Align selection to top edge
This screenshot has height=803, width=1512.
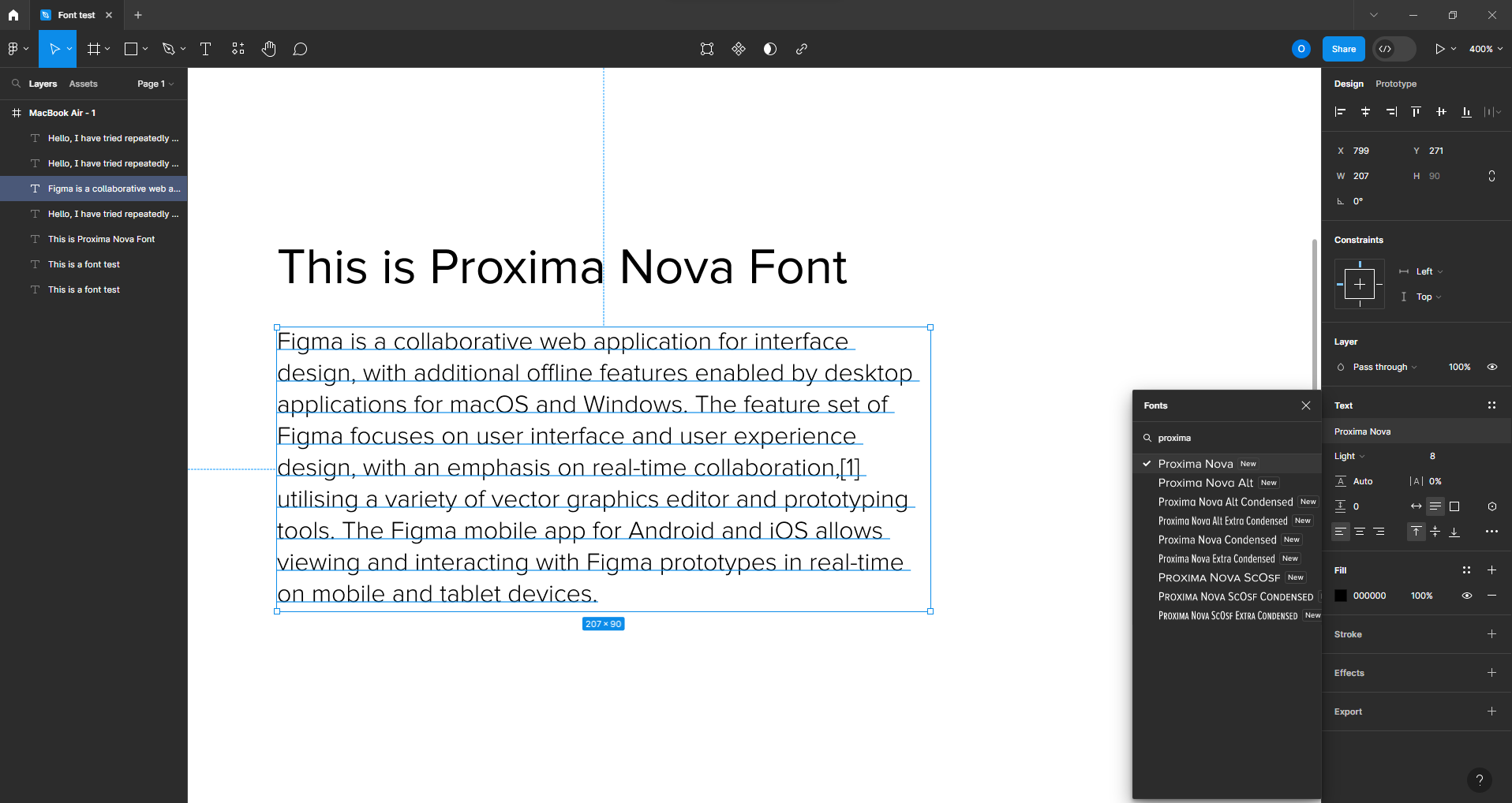click(1416, 112)
